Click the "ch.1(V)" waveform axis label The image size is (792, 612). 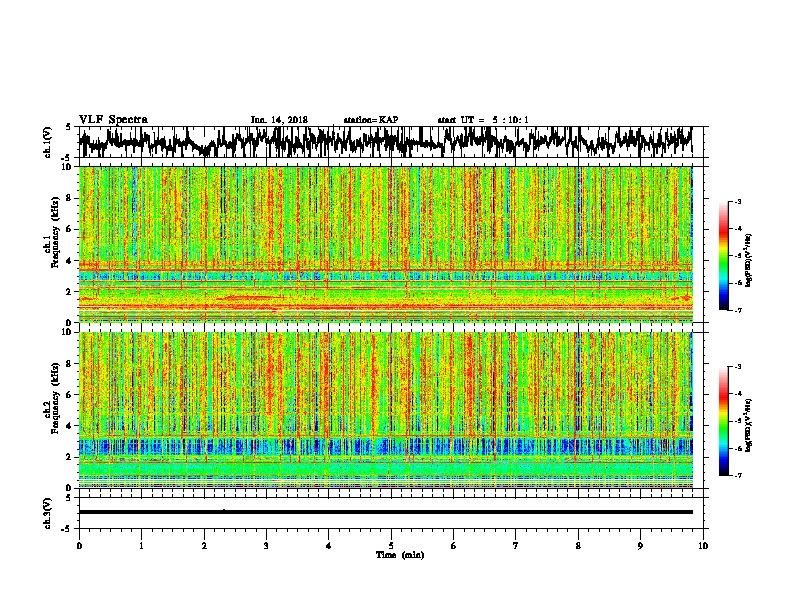pos(48,142)
